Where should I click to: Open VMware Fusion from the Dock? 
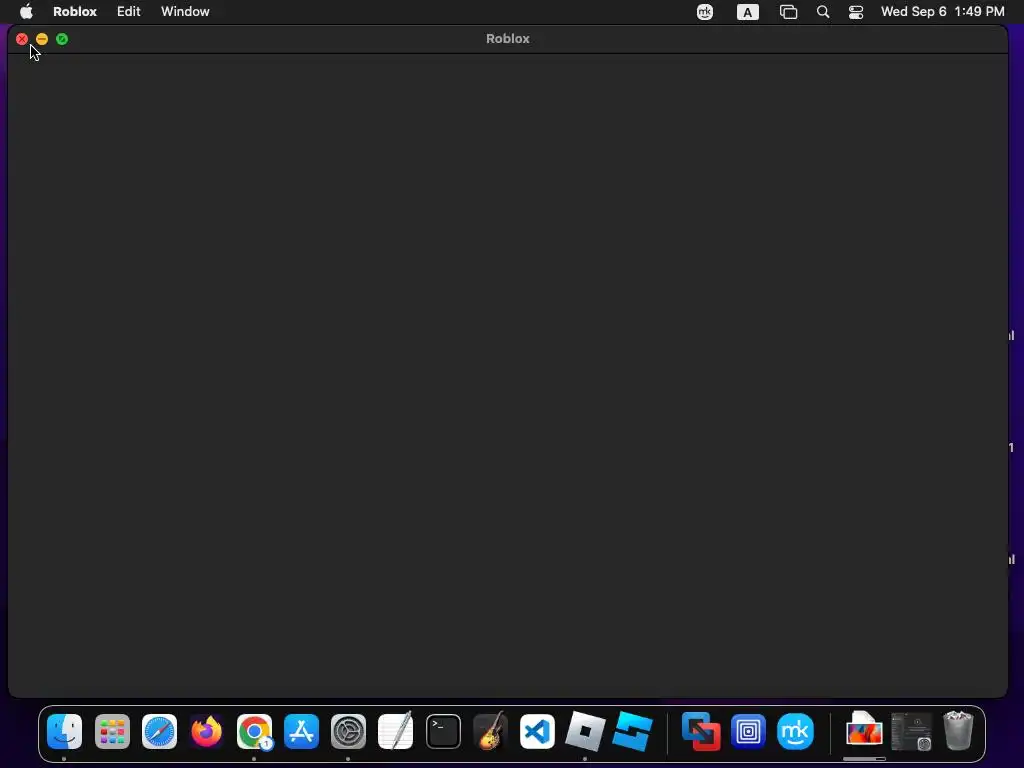pyautogui.click(x=701, y=731)
